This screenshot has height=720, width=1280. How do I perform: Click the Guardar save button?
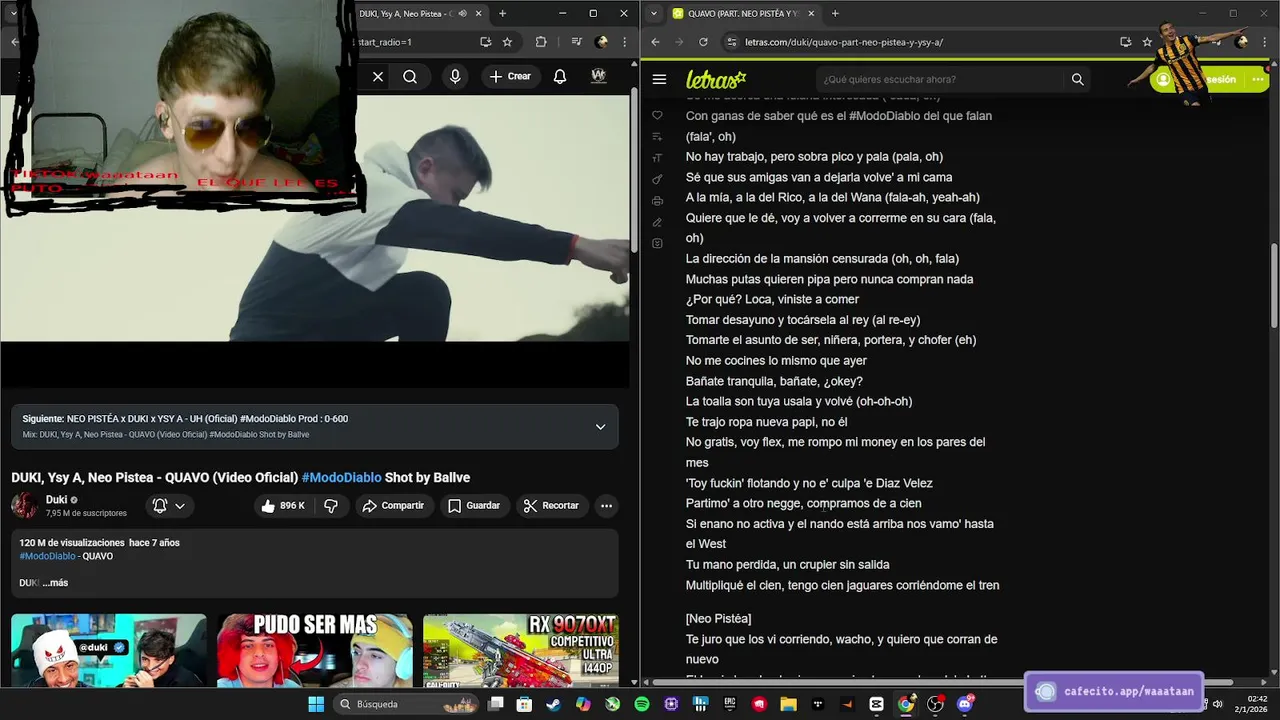tap(474, 506)
